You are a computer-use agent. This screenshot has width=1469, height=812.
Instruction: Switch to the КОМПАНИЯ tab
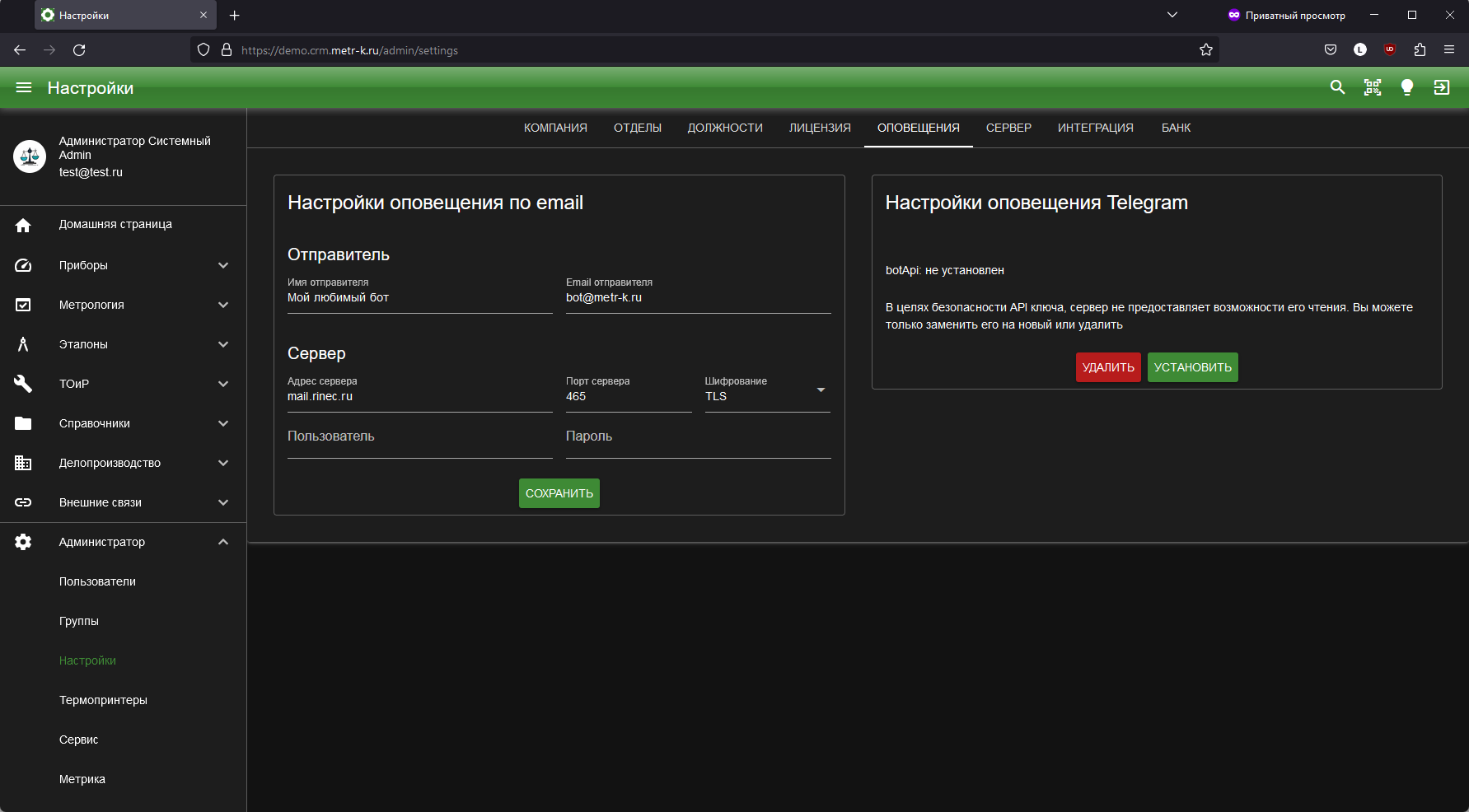555,128
